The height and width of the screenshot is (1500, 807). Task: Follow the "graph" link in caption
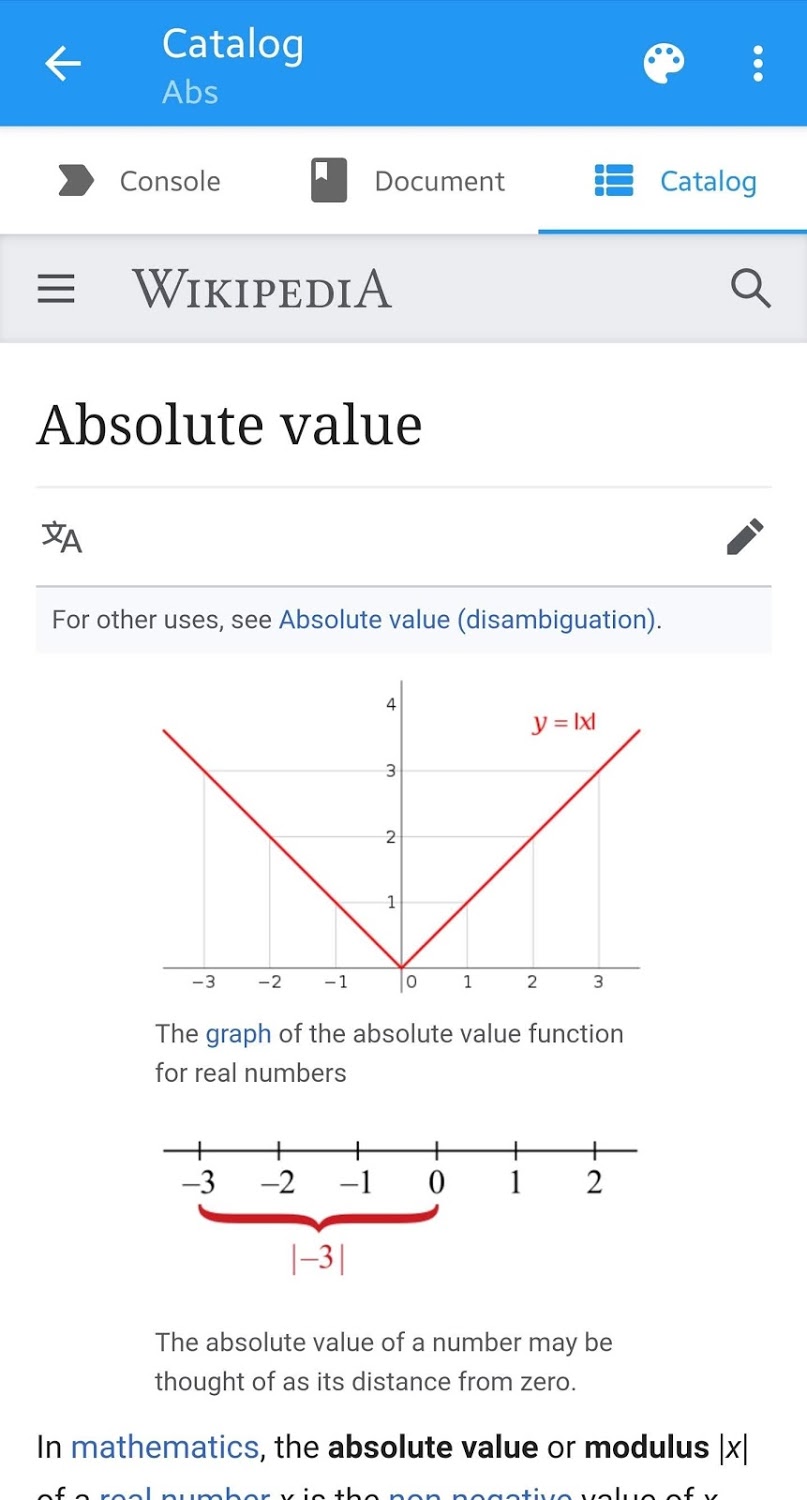click(238, 1034)
